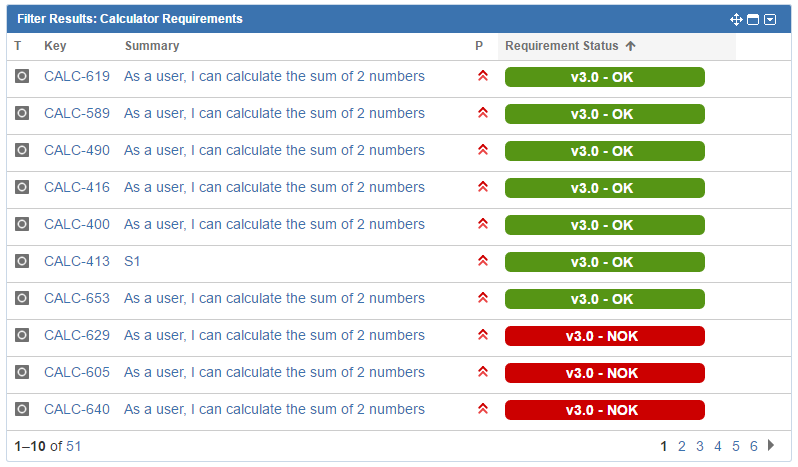
Task: Go to results page 6
Action: (754, 447)
